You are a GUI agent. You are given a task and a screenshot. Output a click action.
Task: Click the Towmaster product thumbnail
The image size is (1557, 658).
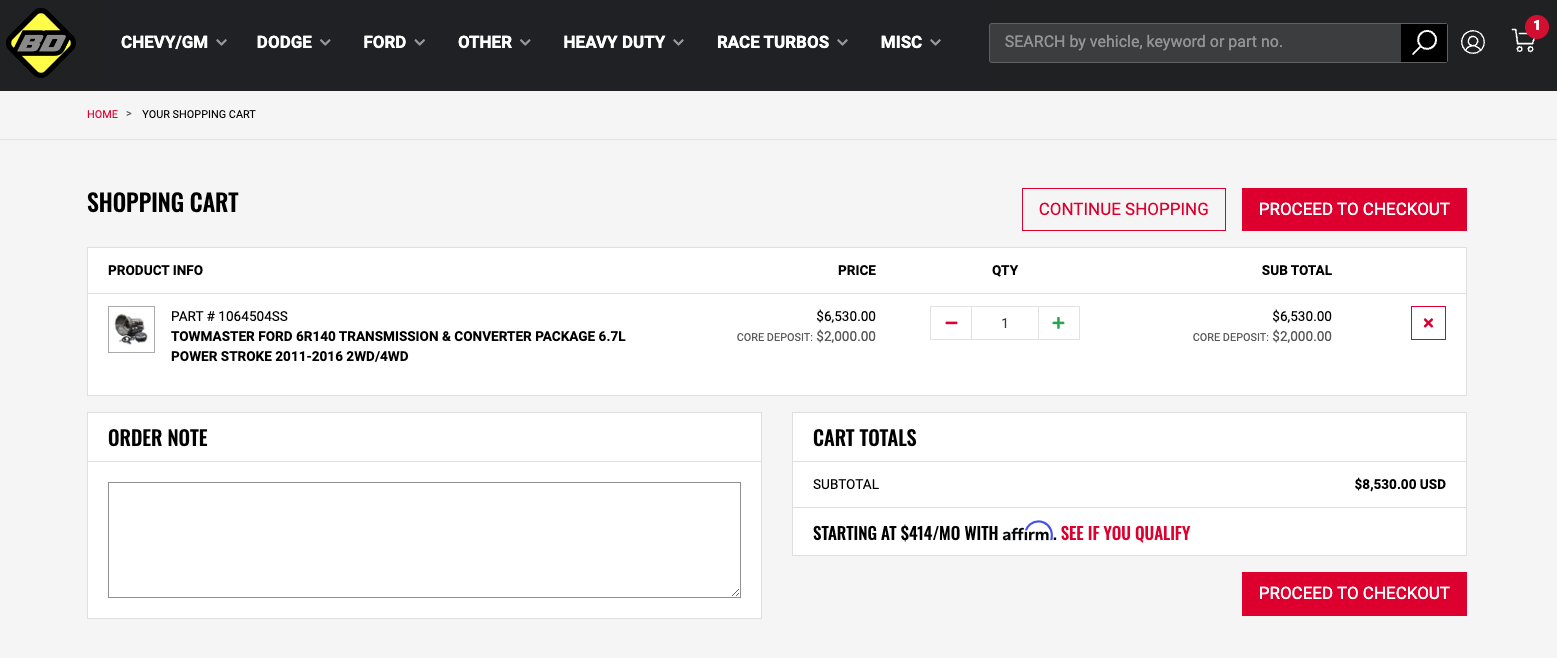point(131,329)
